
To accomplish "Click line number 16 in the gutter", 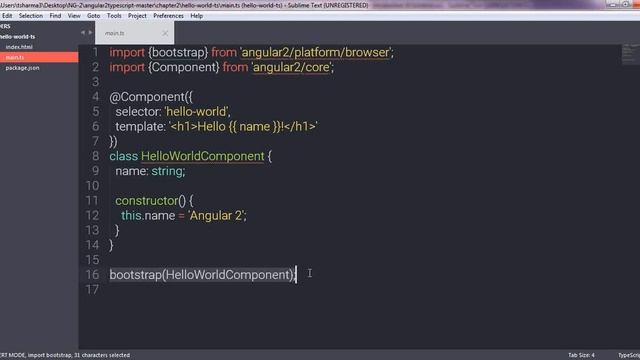I will point(92,275).
